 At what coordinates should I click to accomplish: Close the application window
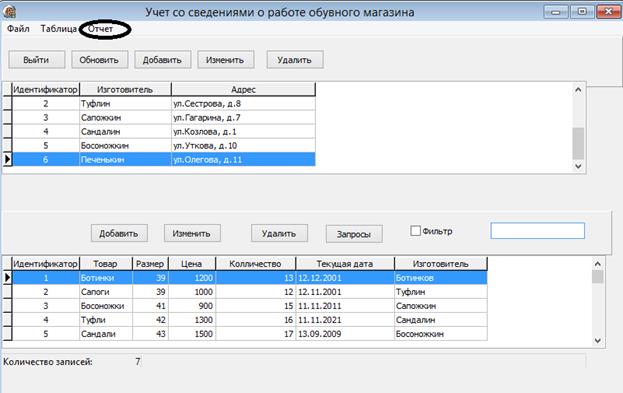click(608, 12)
